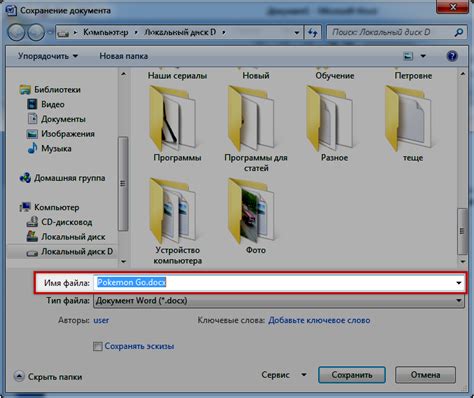Select the Петровне folder label

(413, 76)
